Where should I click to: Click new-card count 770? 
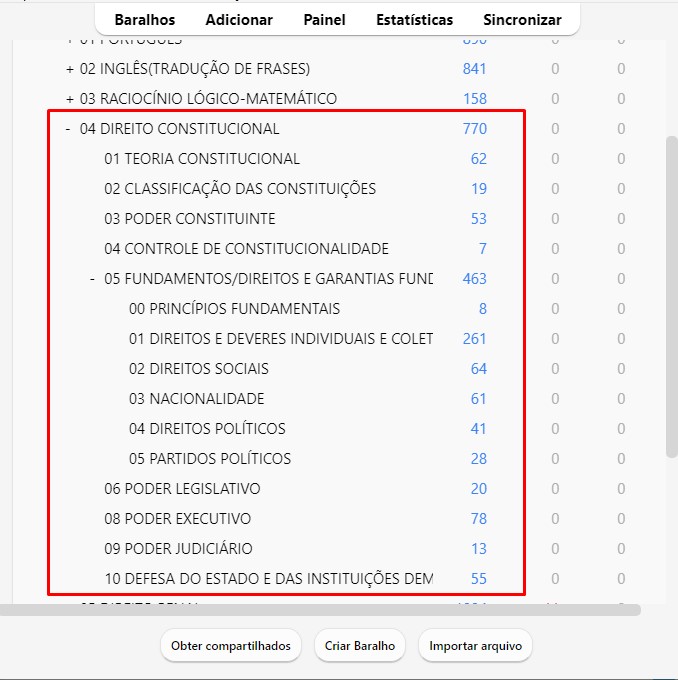pos(475,129)
